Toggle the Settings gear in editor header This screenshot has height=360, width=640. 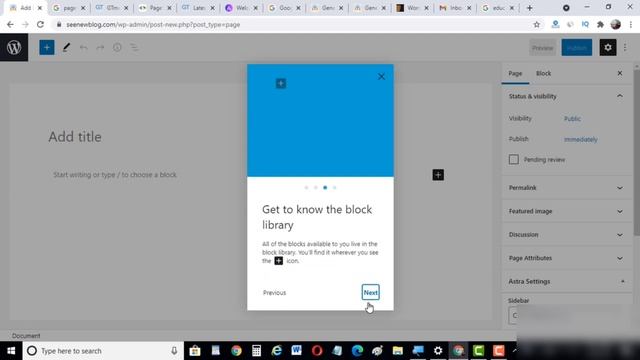[608, 47]
